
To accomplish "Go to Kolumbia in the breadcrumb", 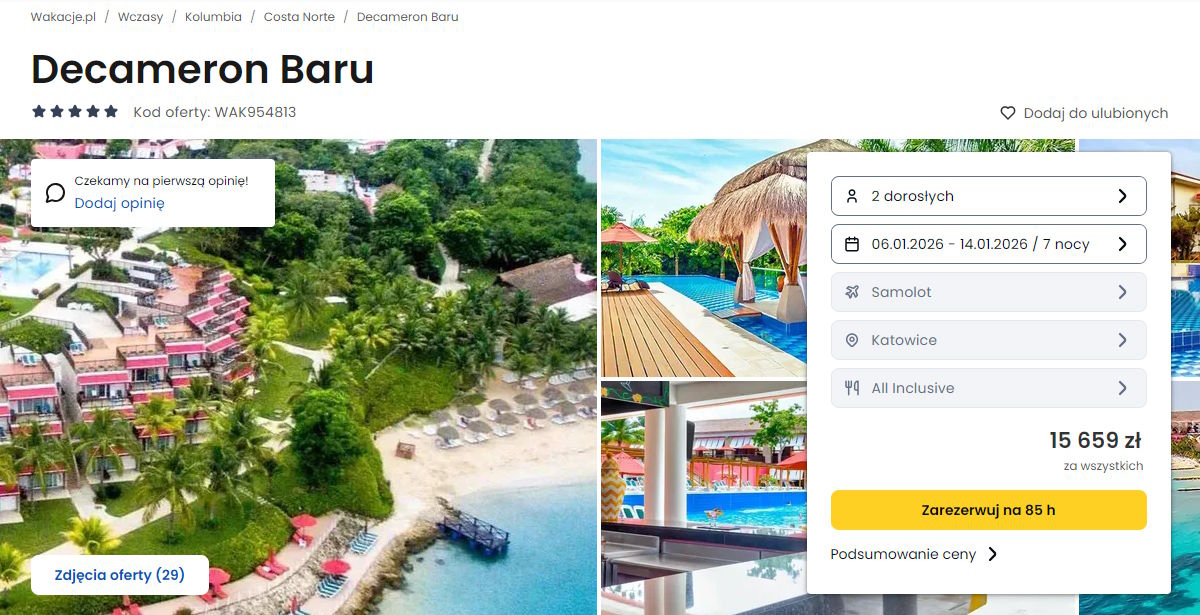I will pos(213,17).
